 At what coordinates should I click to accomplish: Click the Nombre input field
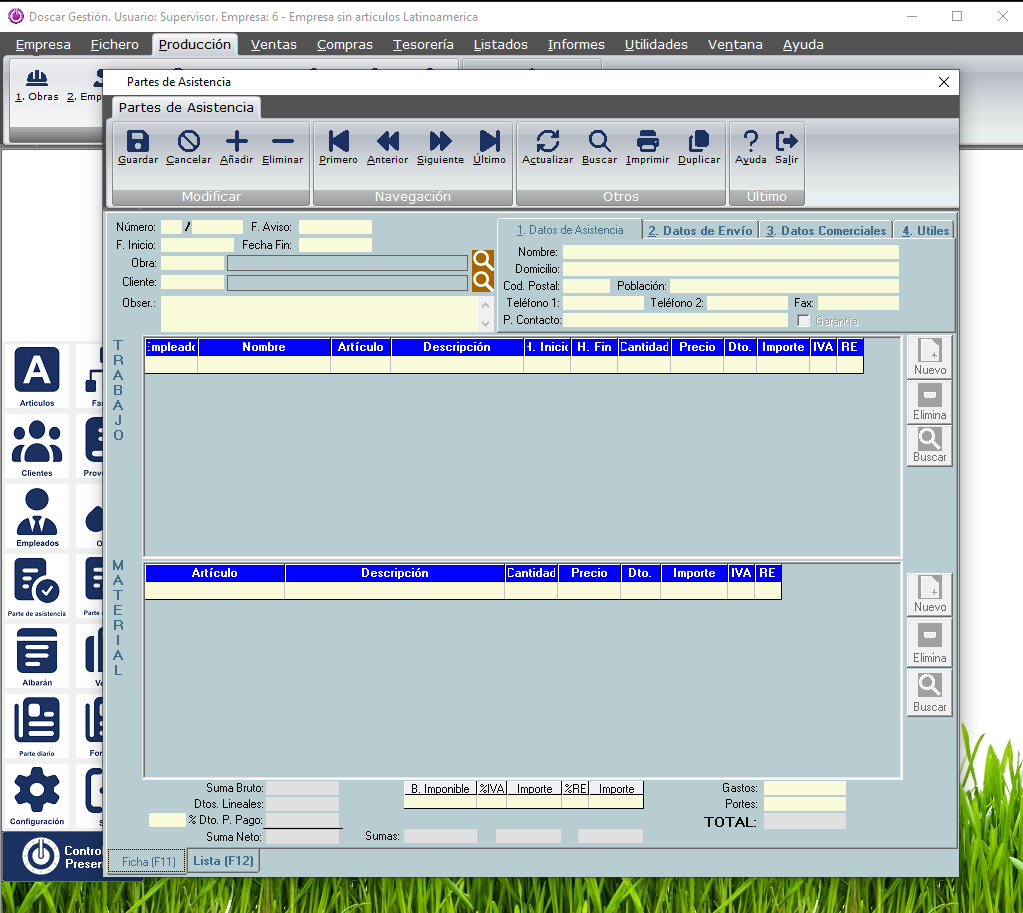coord(730,252)
